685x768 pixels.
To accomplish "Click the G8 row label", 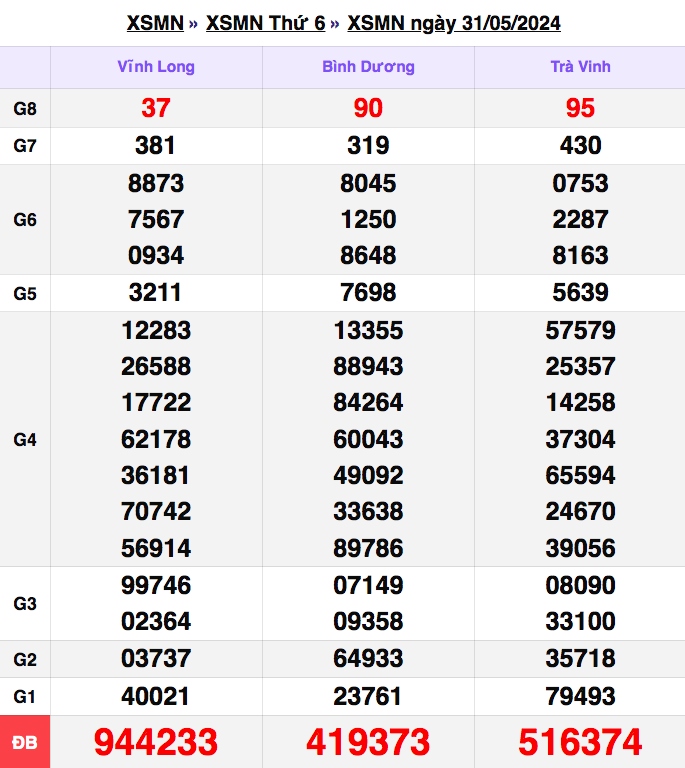I will 25,109.
